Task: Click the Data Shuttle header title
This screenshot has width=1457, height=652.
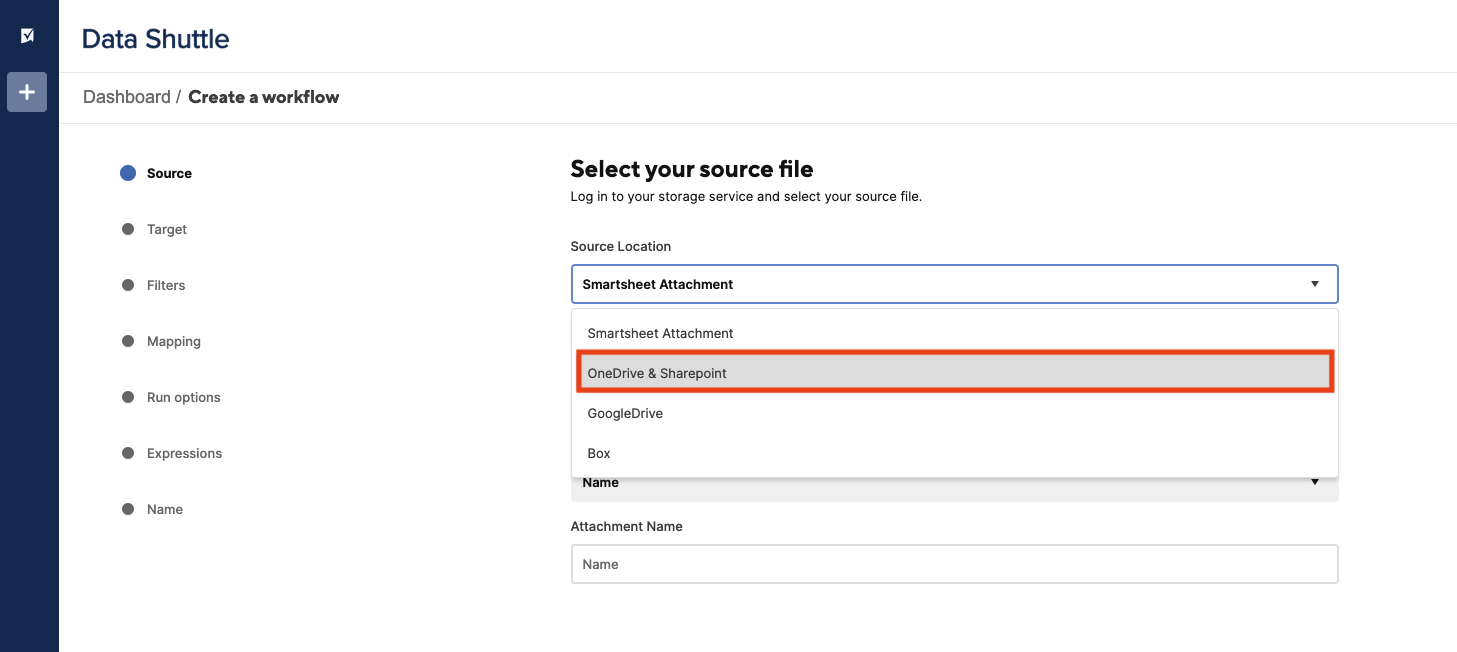Action: pyautogui.click(x=155, y=38)
